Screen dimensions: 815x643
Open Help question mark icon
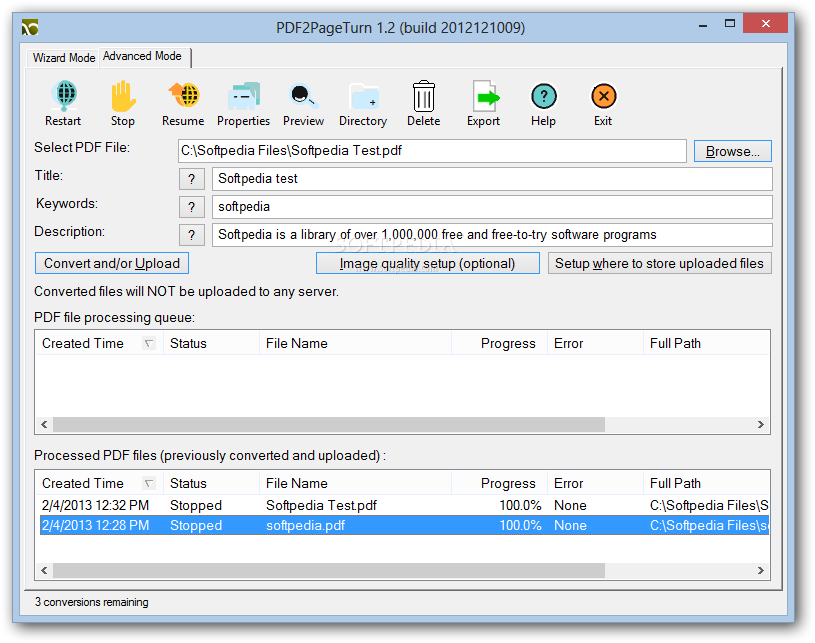coord(544,96)
